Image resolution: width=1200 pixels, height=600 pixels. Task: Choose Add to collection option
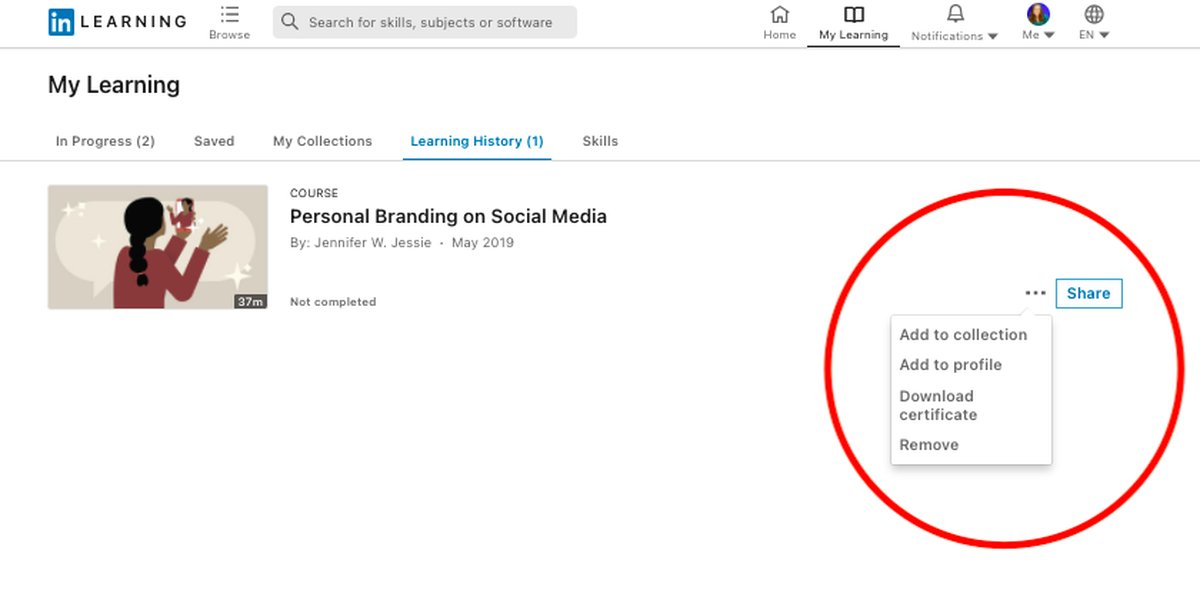(963, 335)
